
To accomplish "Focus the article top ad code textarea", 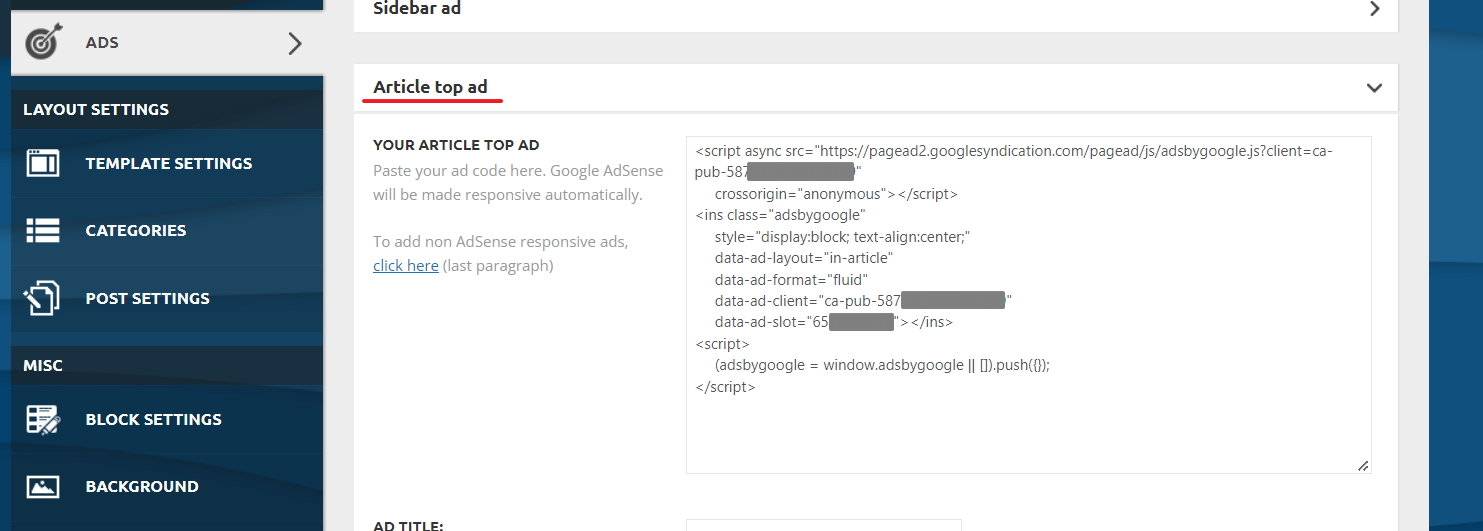I will click(1029, 305).
